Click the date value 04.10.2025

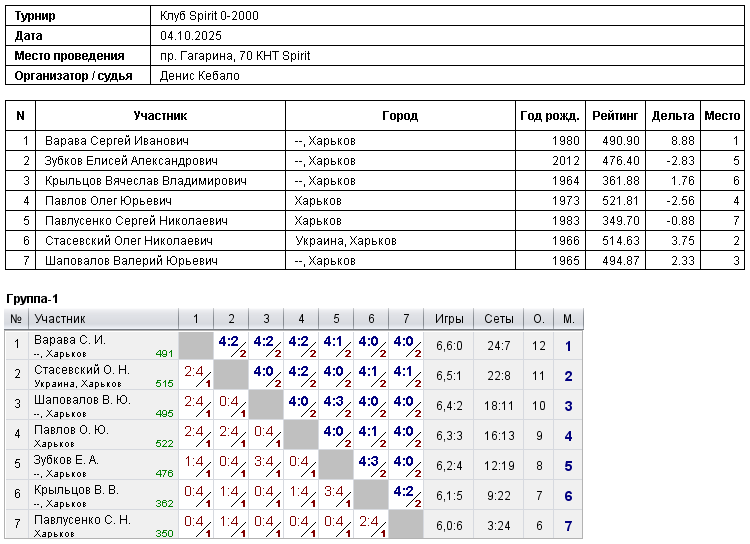pyautogui.click(x=191, y=36)
